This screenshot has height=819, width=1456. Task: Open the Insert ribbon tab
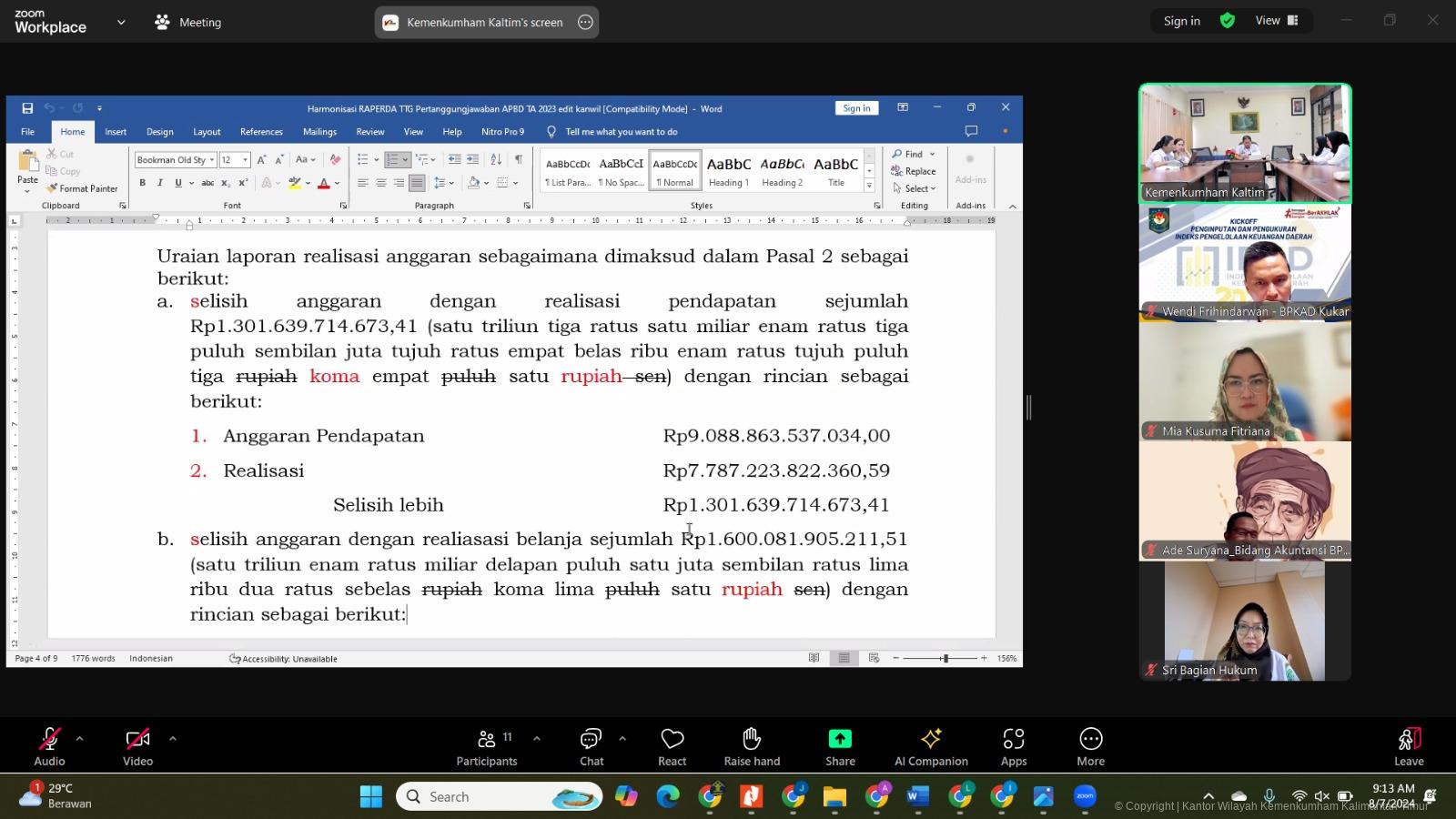(x=116, y=132)
